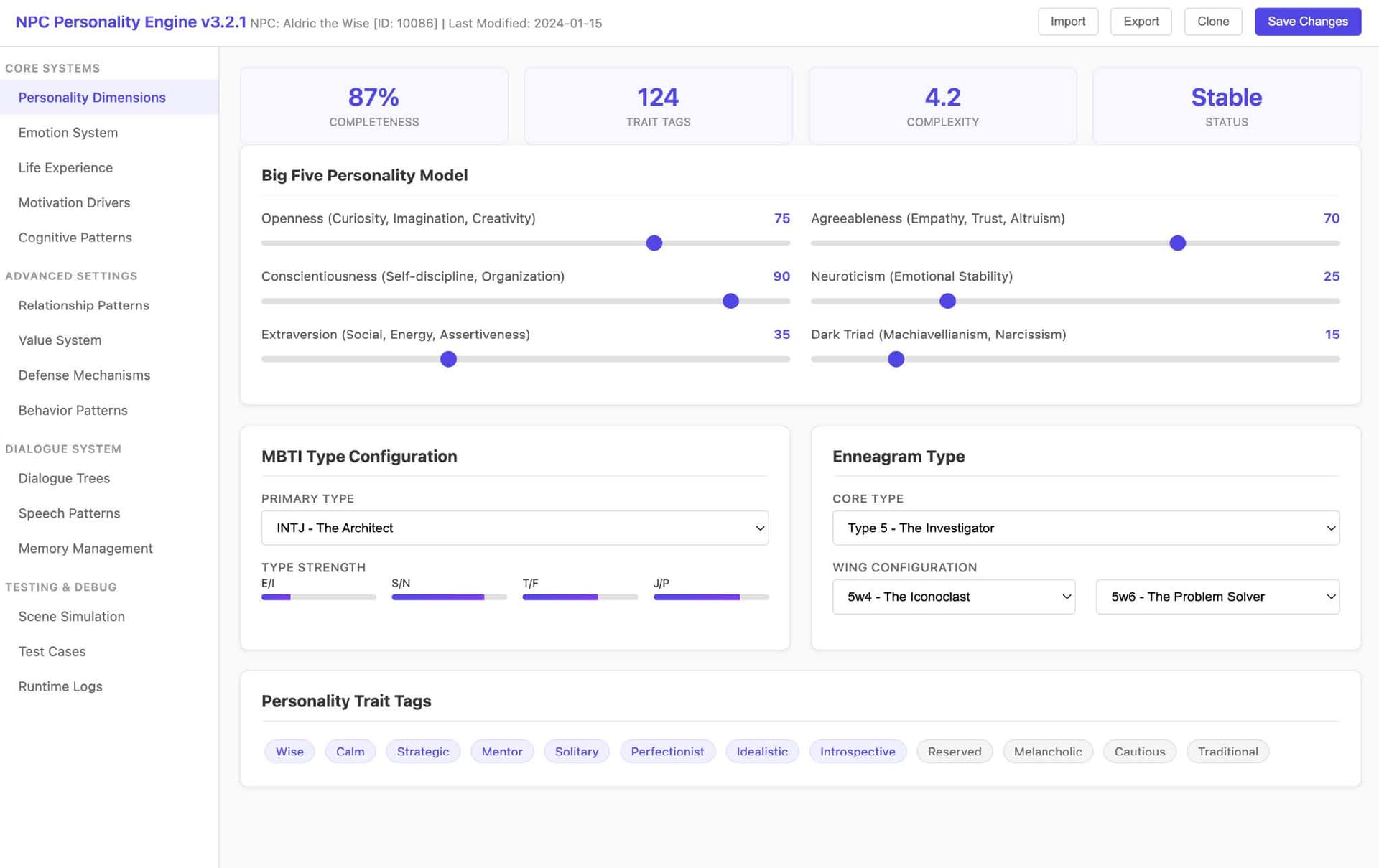Click the Completeness 87% stat card
1379x868 pixels.
click(373, 106)
